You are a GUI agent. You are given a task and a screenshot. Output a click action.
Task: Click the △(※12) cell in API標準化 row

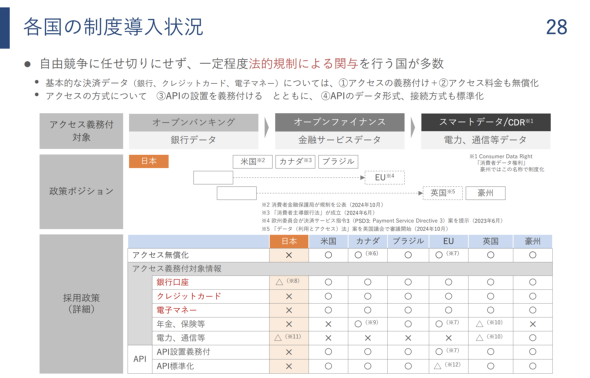448,366
